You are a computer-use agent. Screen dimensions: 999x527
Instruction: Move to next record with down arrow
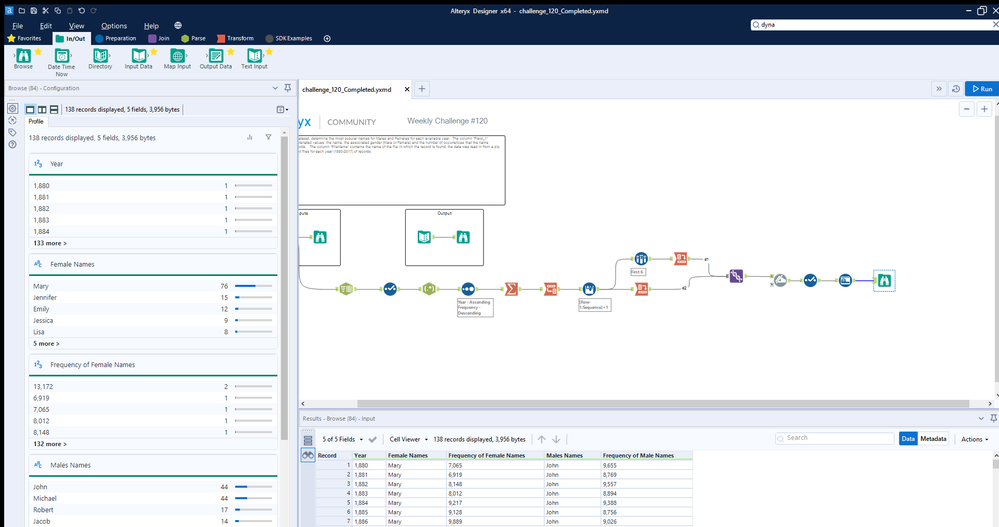(x=556, y=439)
